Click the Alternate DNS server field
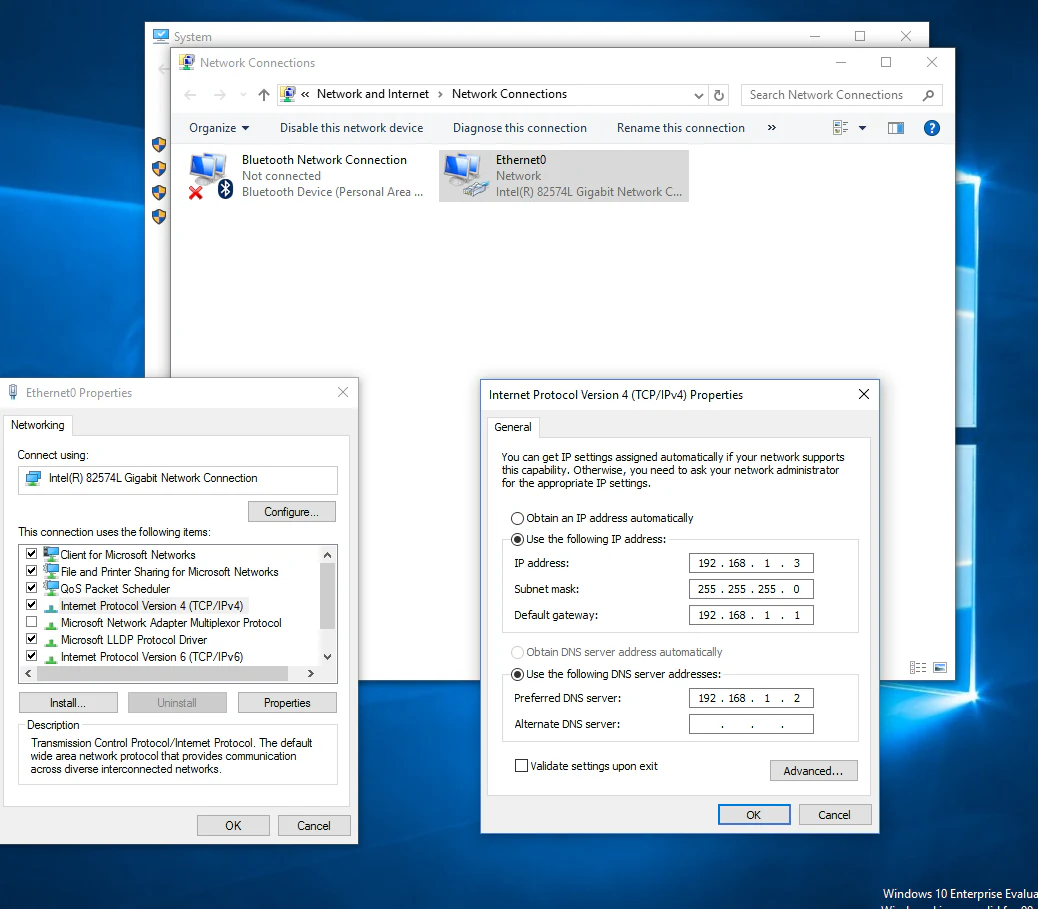1038x909 pixels. point(751,724)
